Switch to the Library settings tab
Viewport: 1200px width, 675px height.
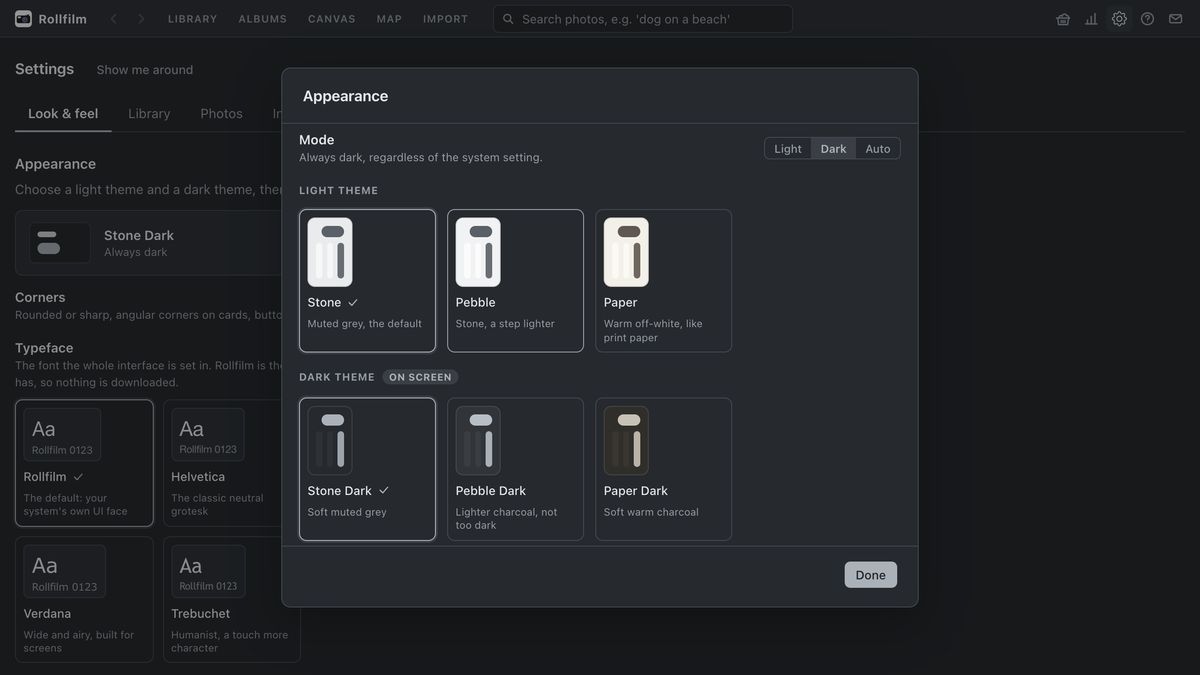(x=149, y=114)
